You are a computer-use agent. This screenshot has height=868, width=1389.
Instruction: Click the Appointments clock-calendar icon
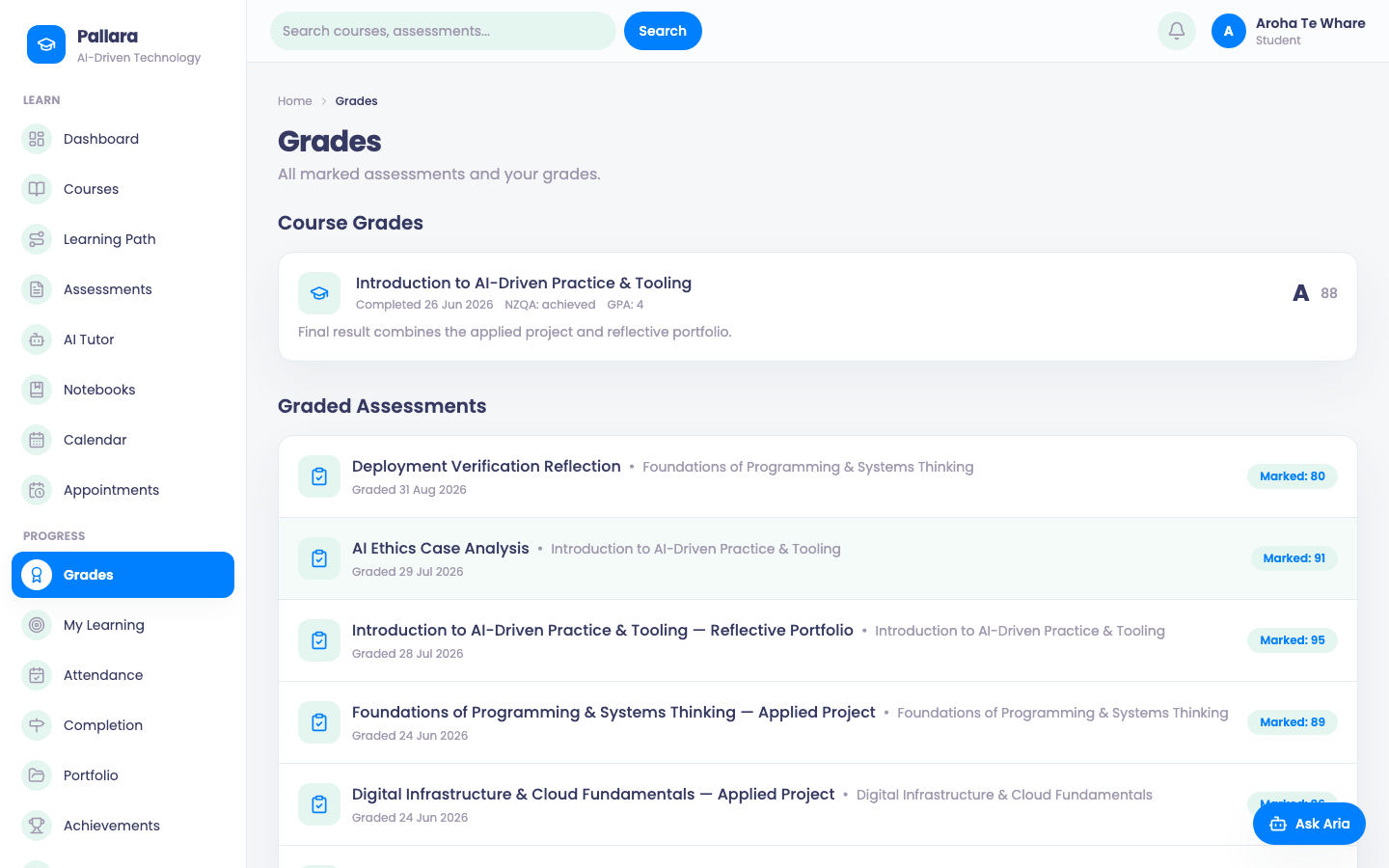click(x=37, y=490)
